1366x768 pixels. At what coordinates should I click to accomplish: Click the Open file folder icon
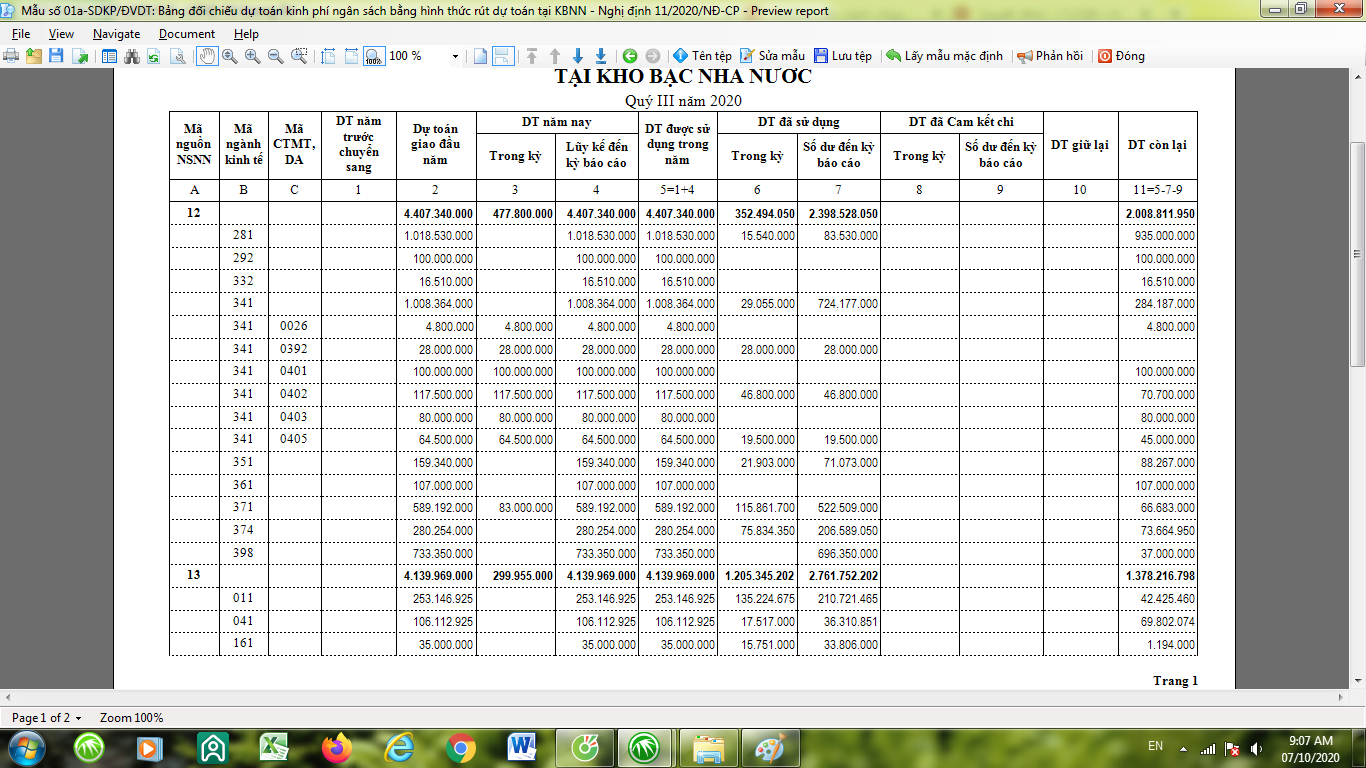point(34,56)
